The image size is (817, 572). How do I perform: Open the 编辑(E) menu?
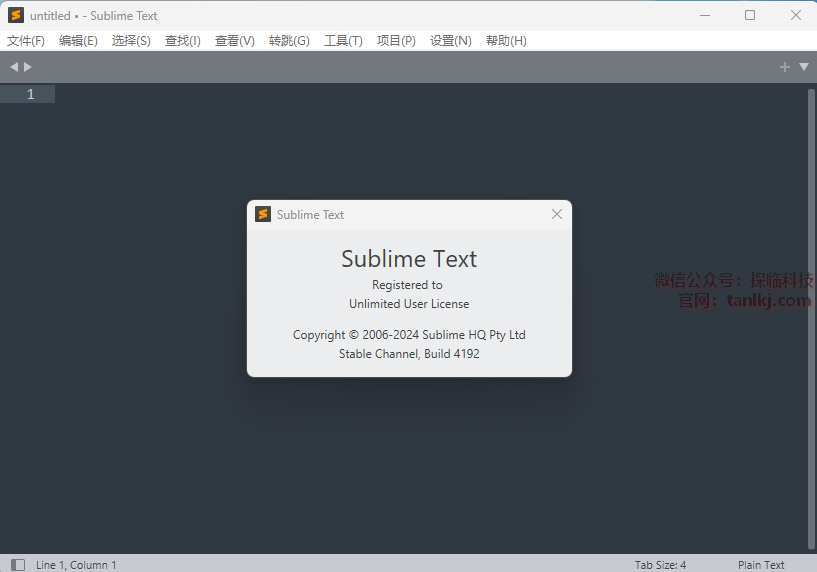pyautogui.click(x=78, y=41)
